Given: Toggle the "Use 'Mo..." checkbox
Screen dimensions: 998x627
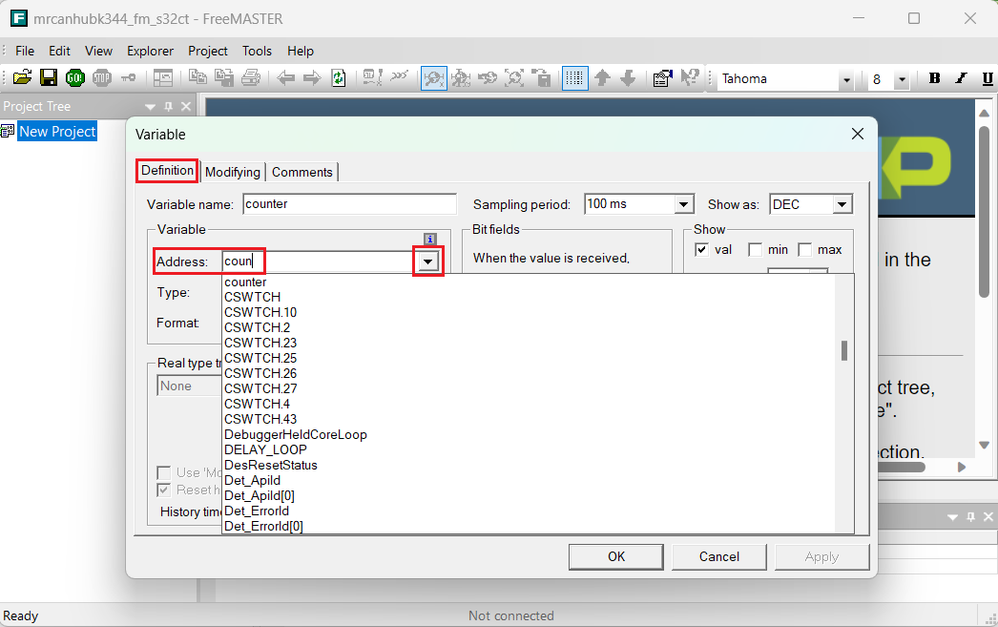Looking at the screenshot, I should tap(164, 472).
